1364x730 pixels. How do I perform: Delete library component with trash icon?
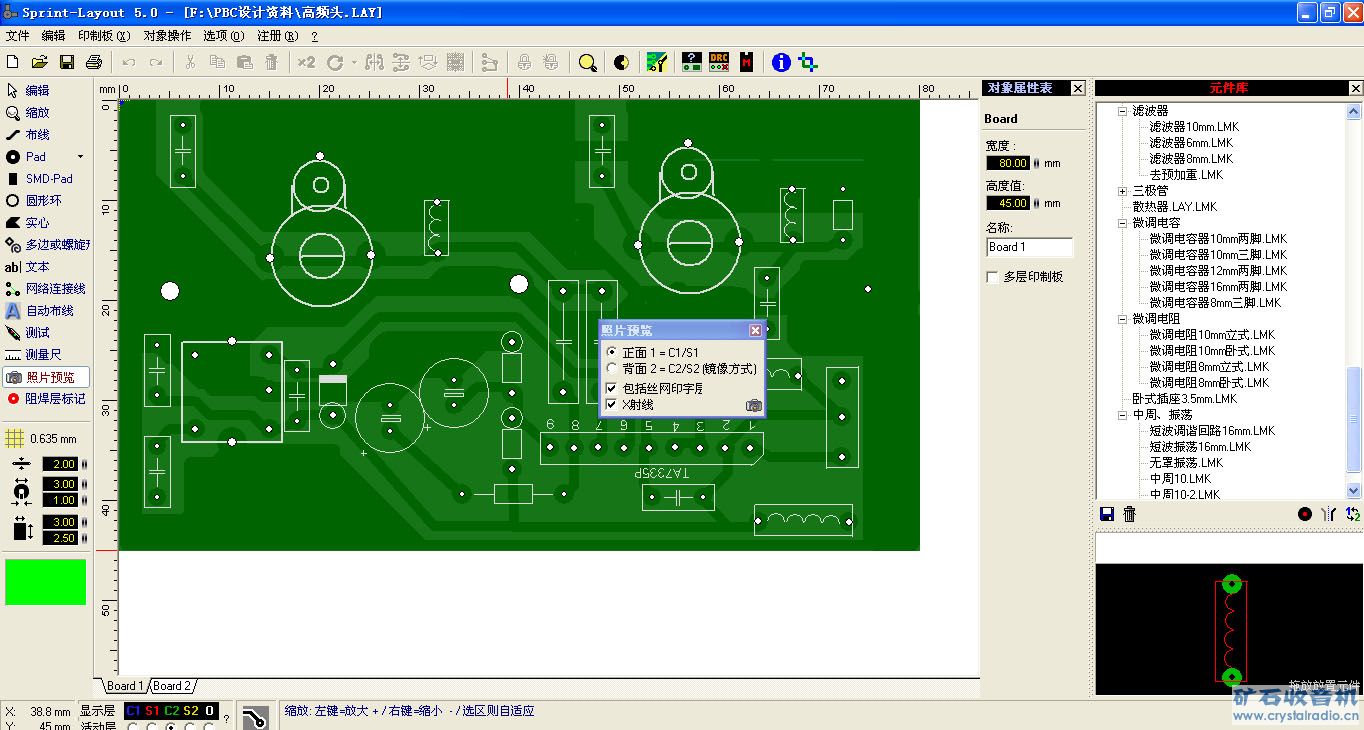[1130, 514]
